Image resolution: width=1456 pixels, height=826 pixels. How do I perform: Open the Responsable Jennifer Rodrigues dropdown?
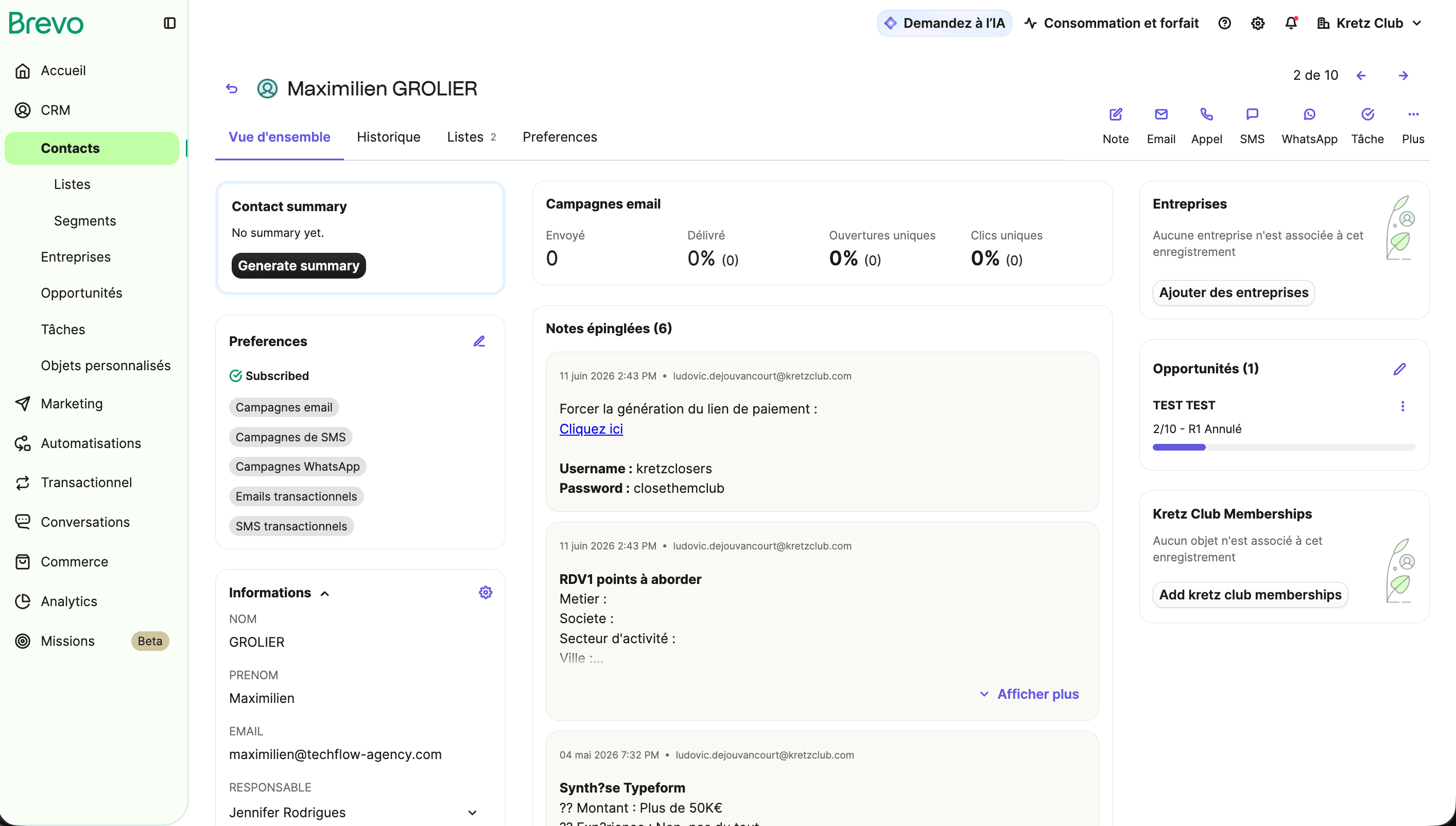[354, 813]
